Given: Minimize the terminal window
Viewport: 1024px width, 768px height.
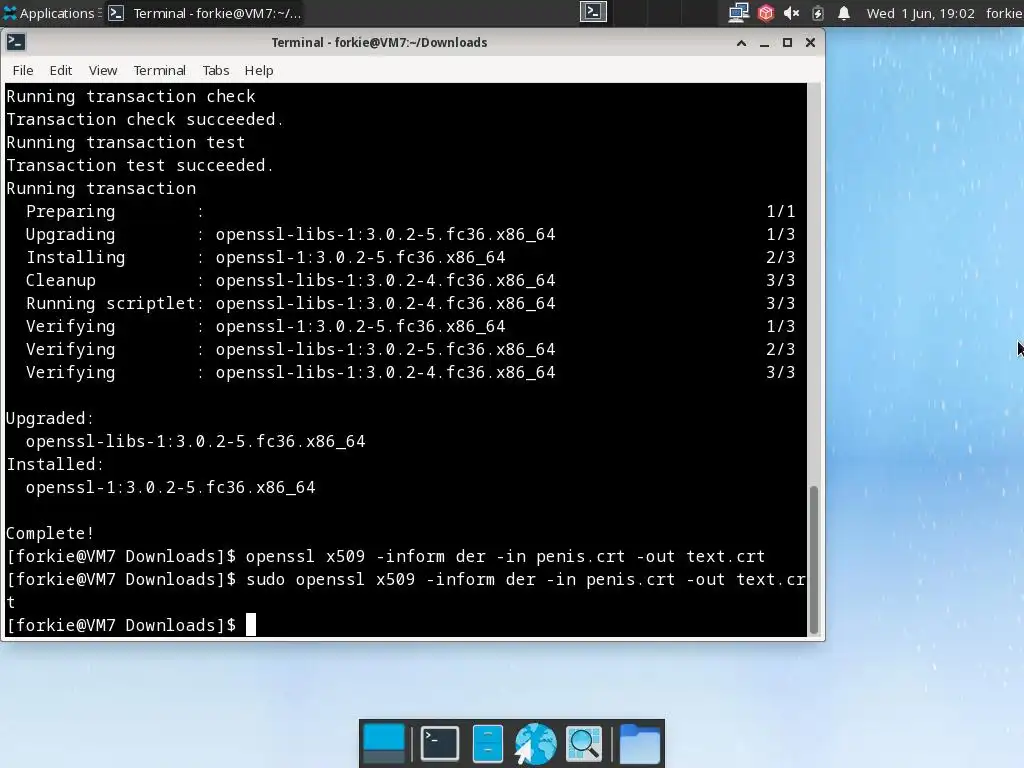Looking at the screenshot, I should click(764, 43).
